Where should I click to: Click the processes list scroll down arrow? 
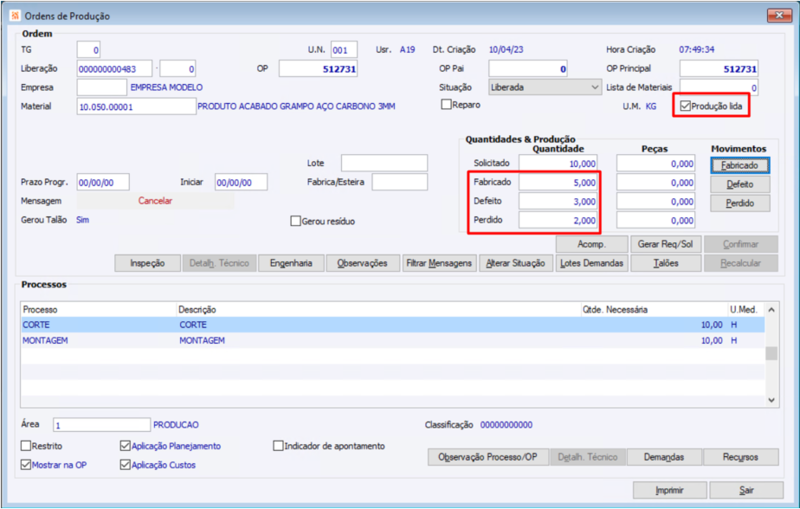771,400
